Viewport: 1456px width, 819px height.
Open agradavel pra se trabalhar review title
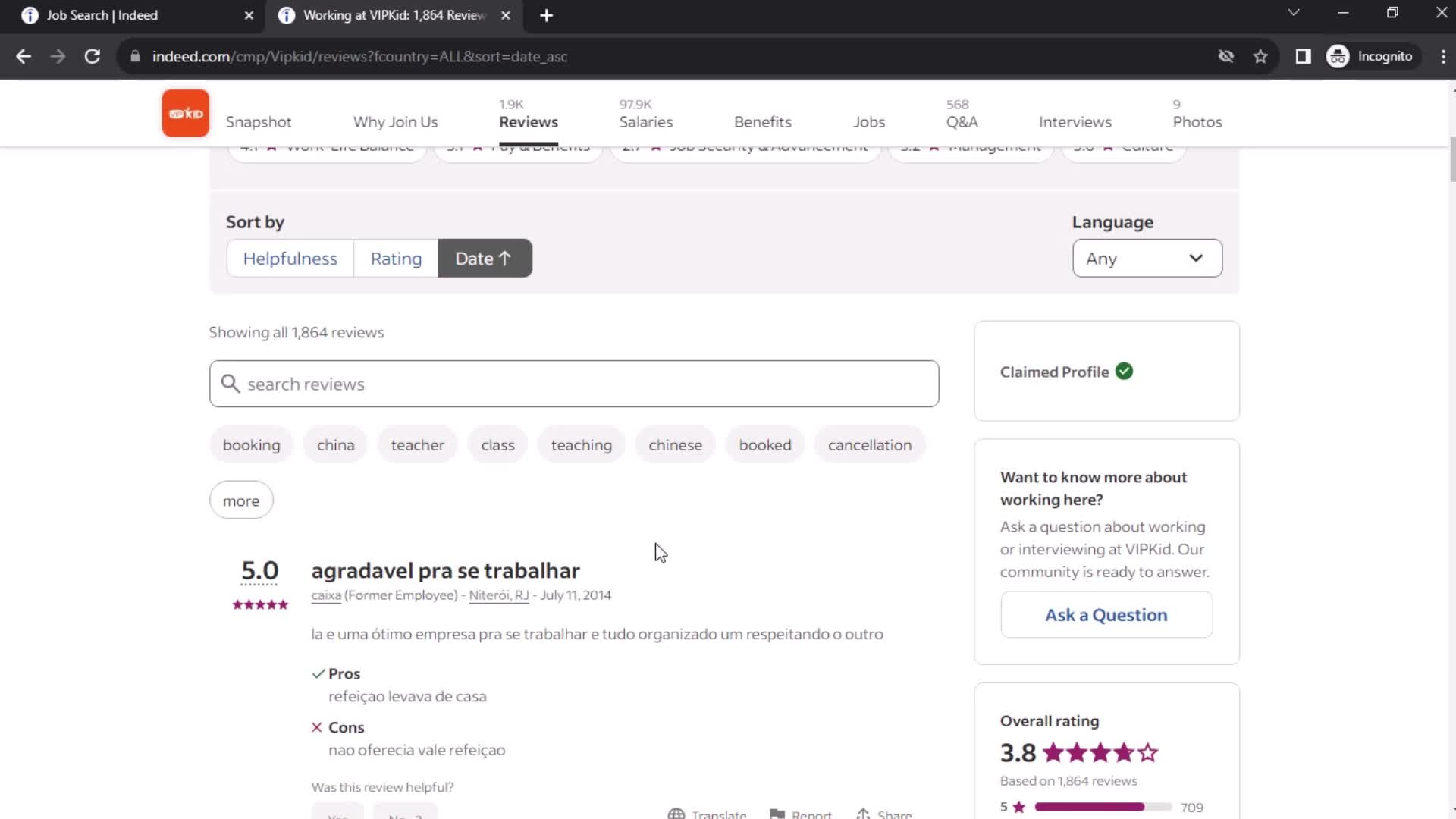click(x=445, y=570)
